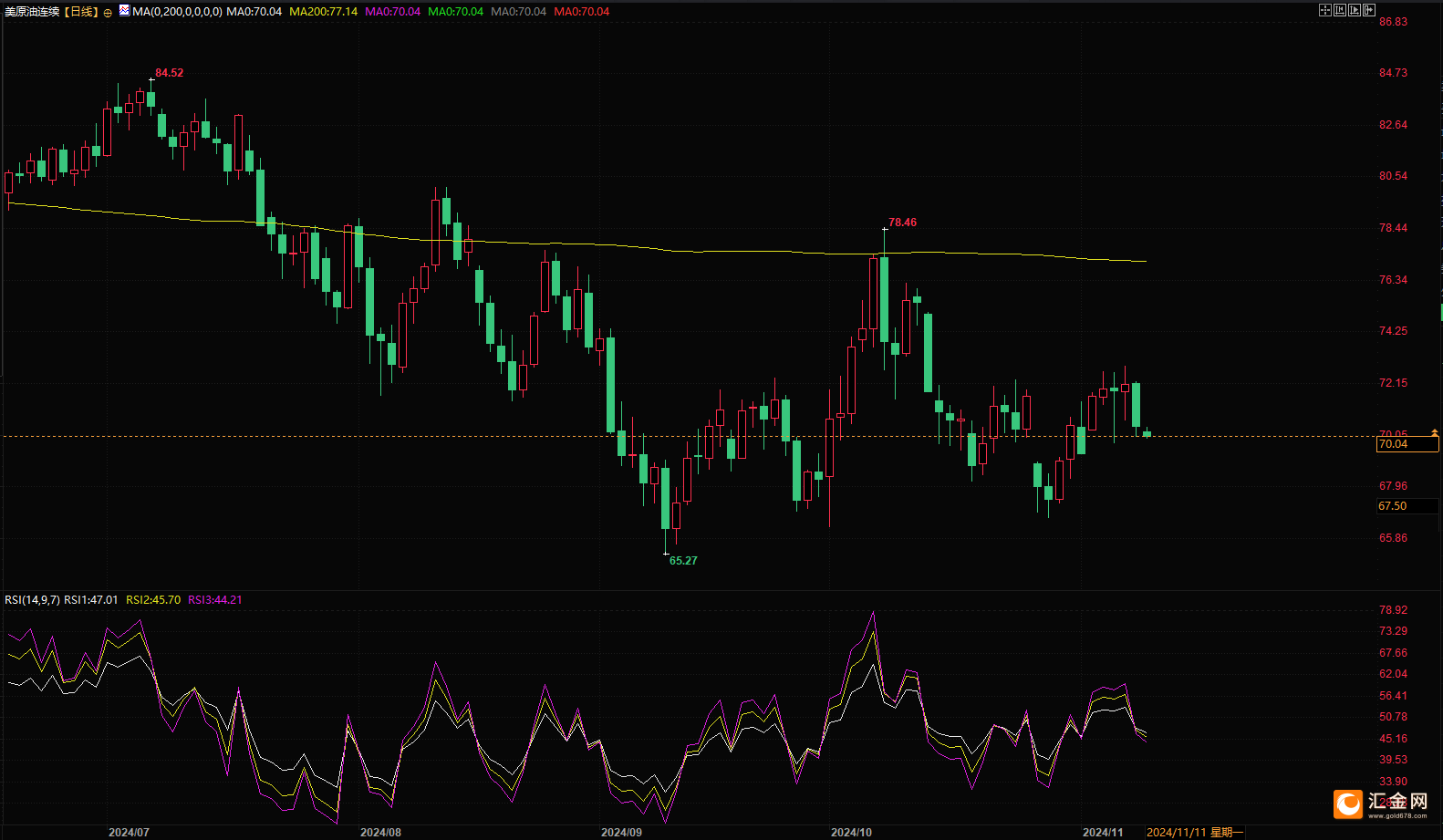Click the 67.96 price axis label

1393,486
